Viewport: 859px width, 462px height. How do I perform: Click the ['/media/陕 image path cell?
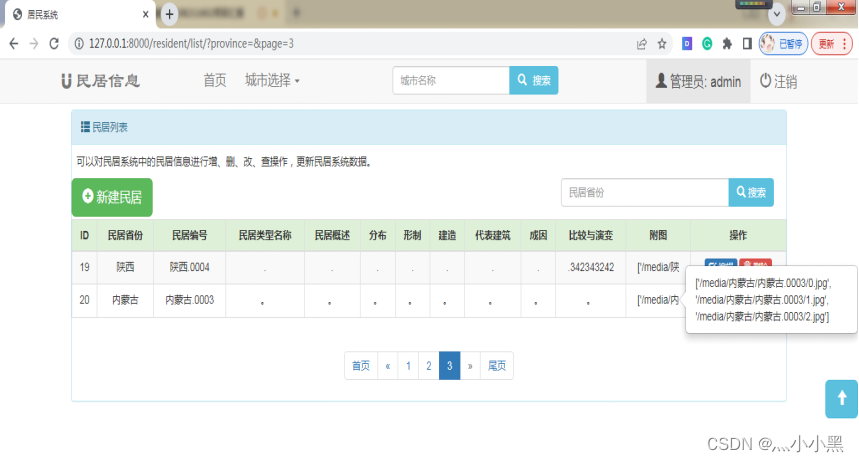pos(658,267)
